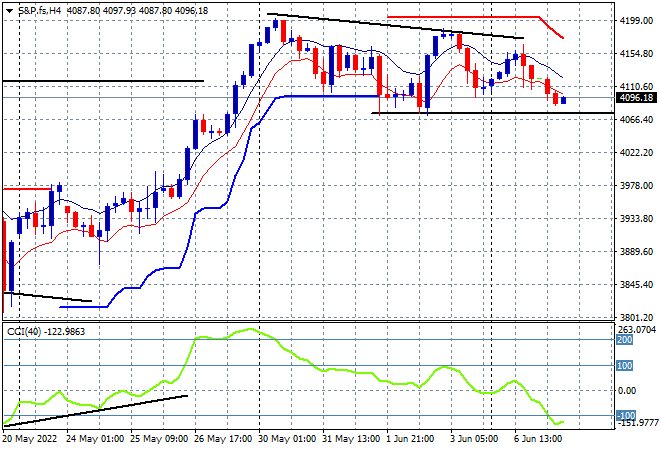Click price axis label 4066.40

[x=636, y=120]
